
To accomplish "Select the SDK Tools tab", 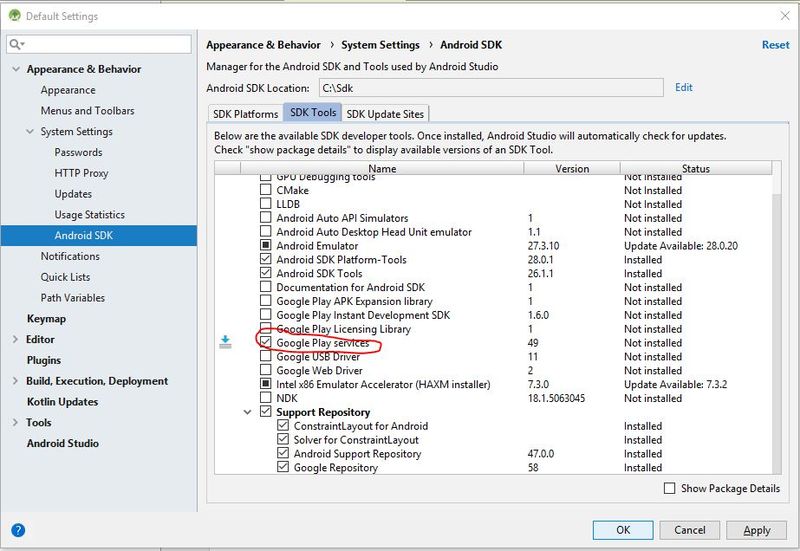I will pos(313,112).
